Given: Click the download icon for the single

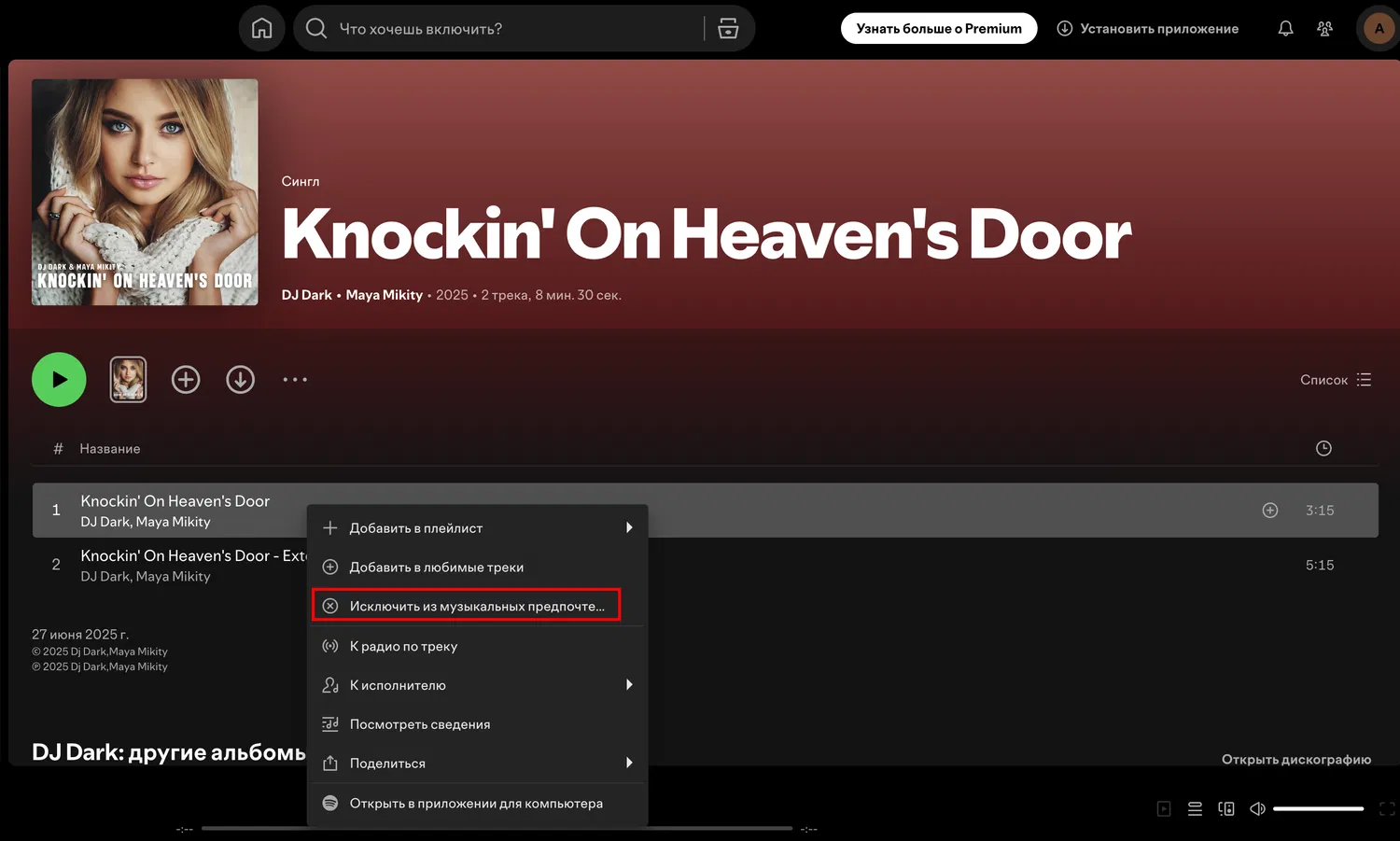Looking at the screenshot, I should pyautogui.click(x=240, y=380).
